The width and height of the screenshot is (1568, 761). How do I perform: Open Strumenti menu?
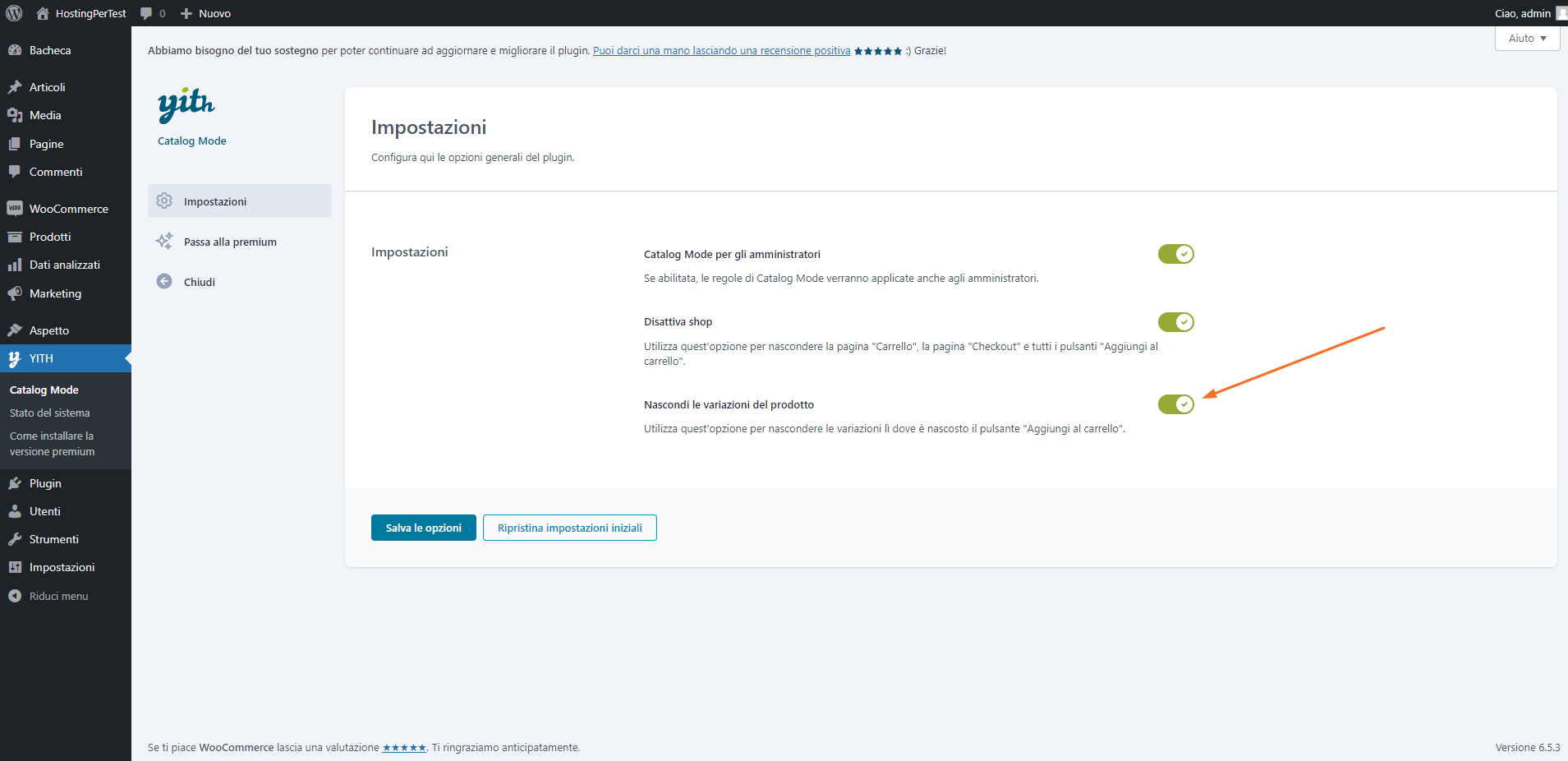pyautogui.click(x=66, y=539)
